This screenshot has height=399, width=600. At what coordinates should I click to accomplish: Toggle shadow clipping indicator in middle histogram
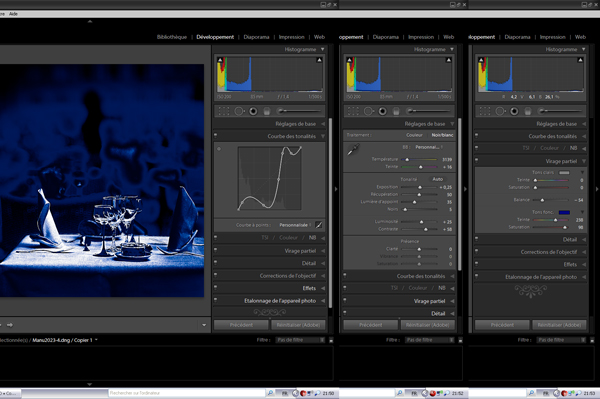tap(349, 60)
